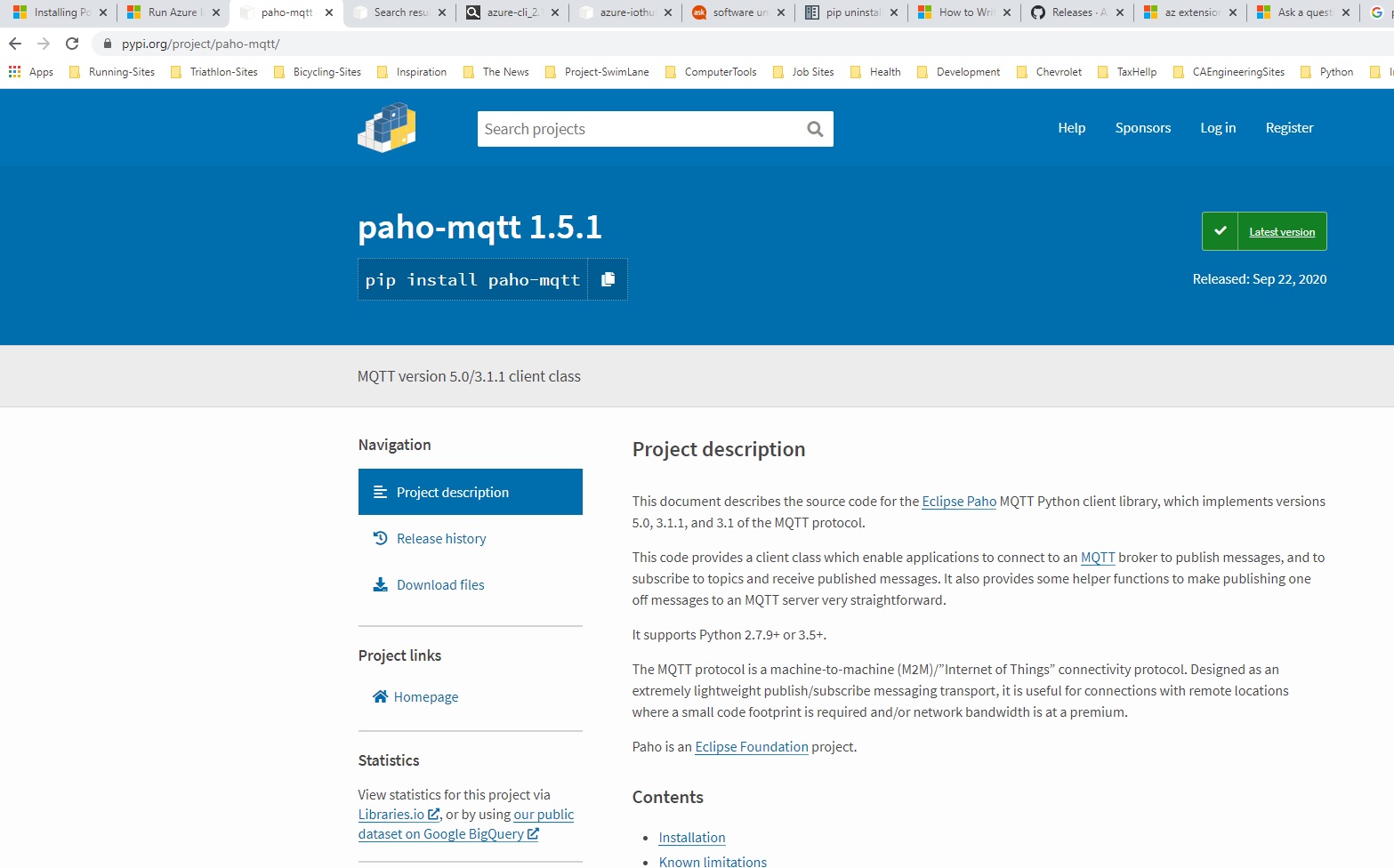This screenshot has height=868, width=1394.
Task: Click the search magnifier icon
Action: (815, 129)
